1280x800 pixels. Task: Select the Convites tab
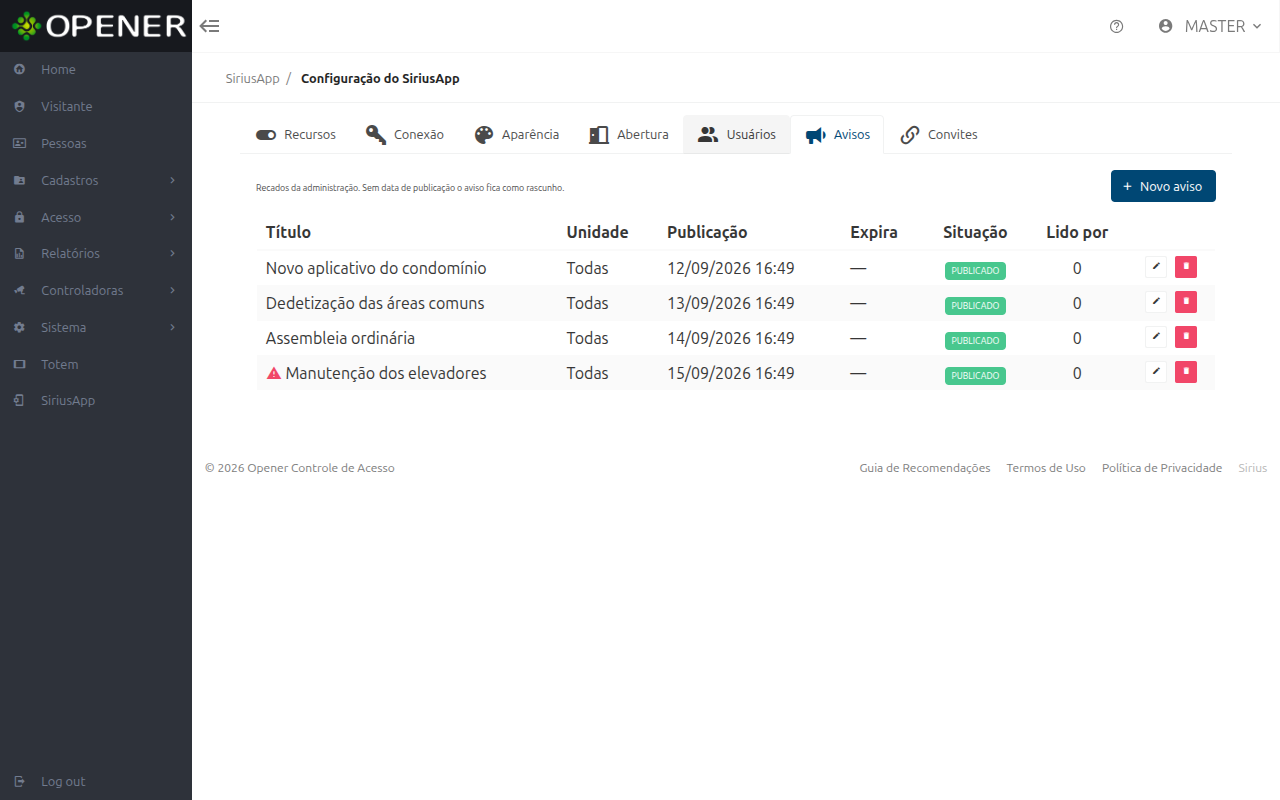pos(939,135)
